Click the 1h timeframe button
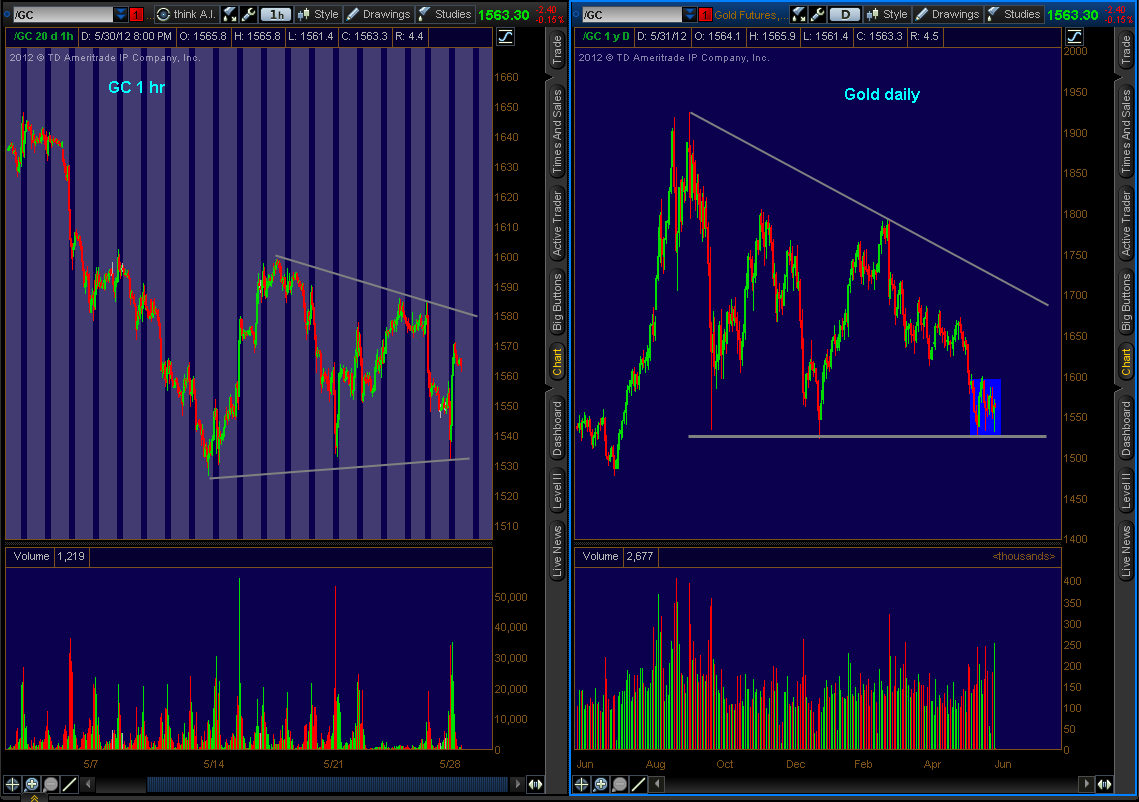 pyautogui.click(x=276, y=14)
